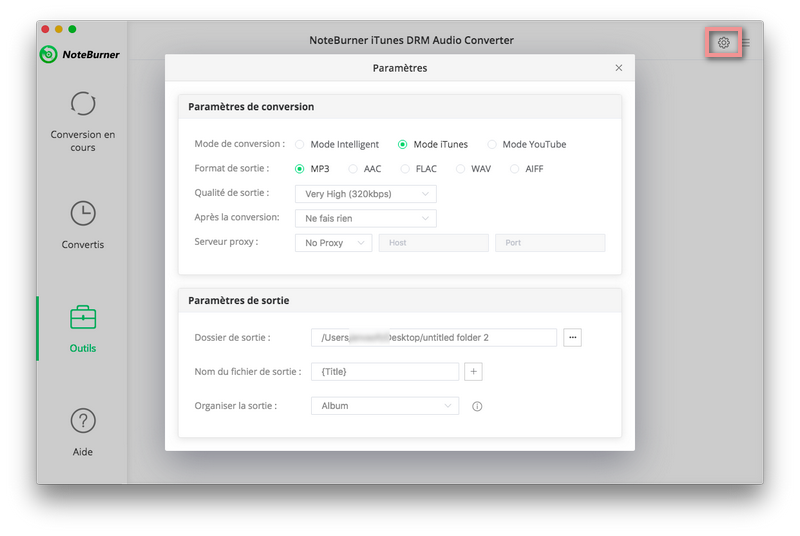Screen dimensions: 800x536
Task: Click the Paramètres de conversion heading
Action: (x=251, y=107)
